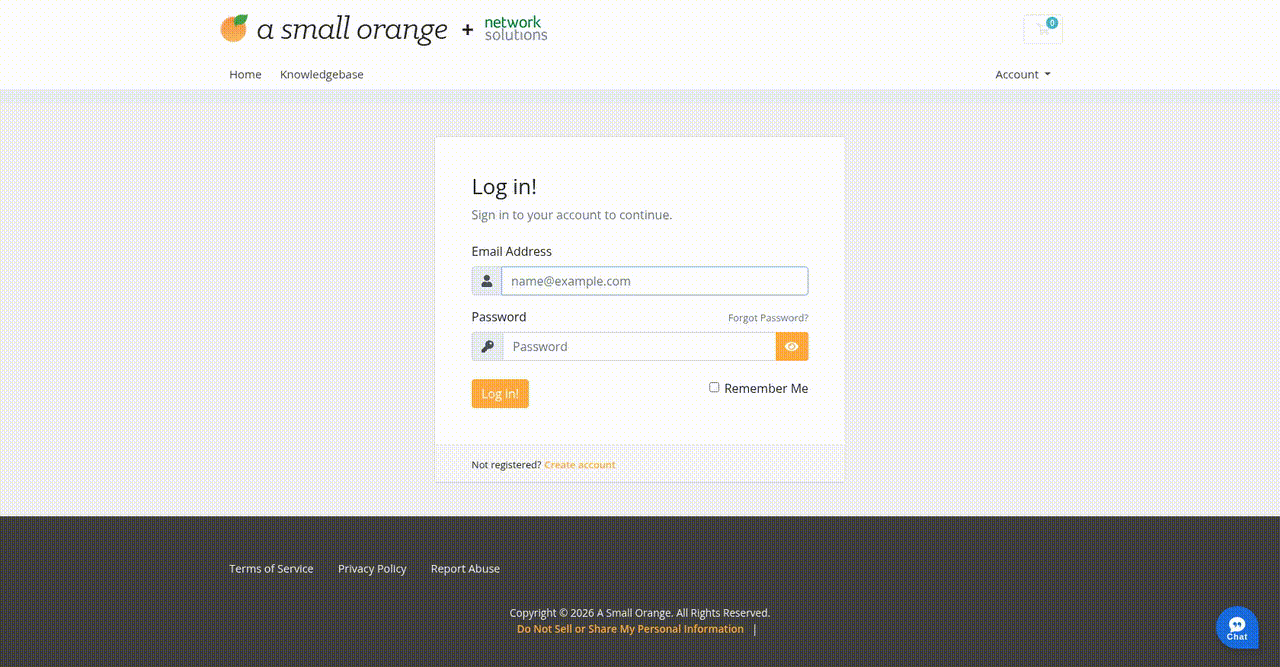Click 'Sign in to your account' text
Viewport: 1280px width, 667px height.
pos(572,214)
